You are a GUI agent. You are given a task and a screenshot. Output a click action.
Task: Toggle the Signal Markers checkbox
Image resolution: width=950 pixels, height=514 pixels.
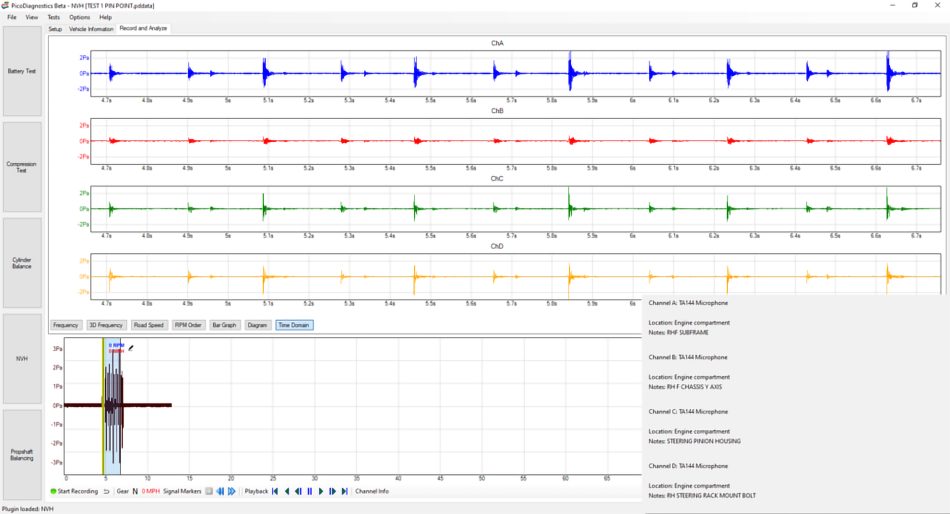click(x=209, y=491)
